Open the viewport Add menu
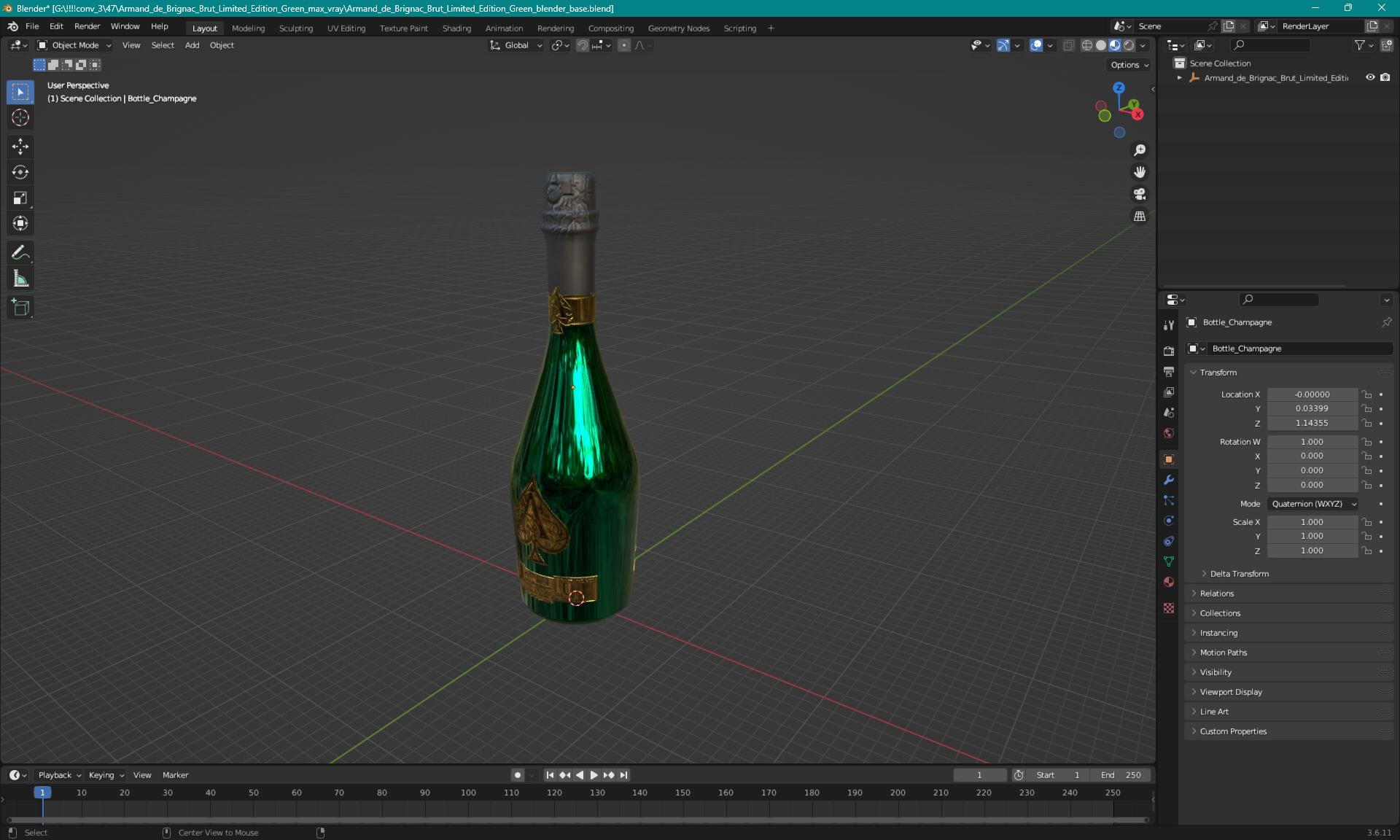1400x840 pixels. click(x=192, y=45)
